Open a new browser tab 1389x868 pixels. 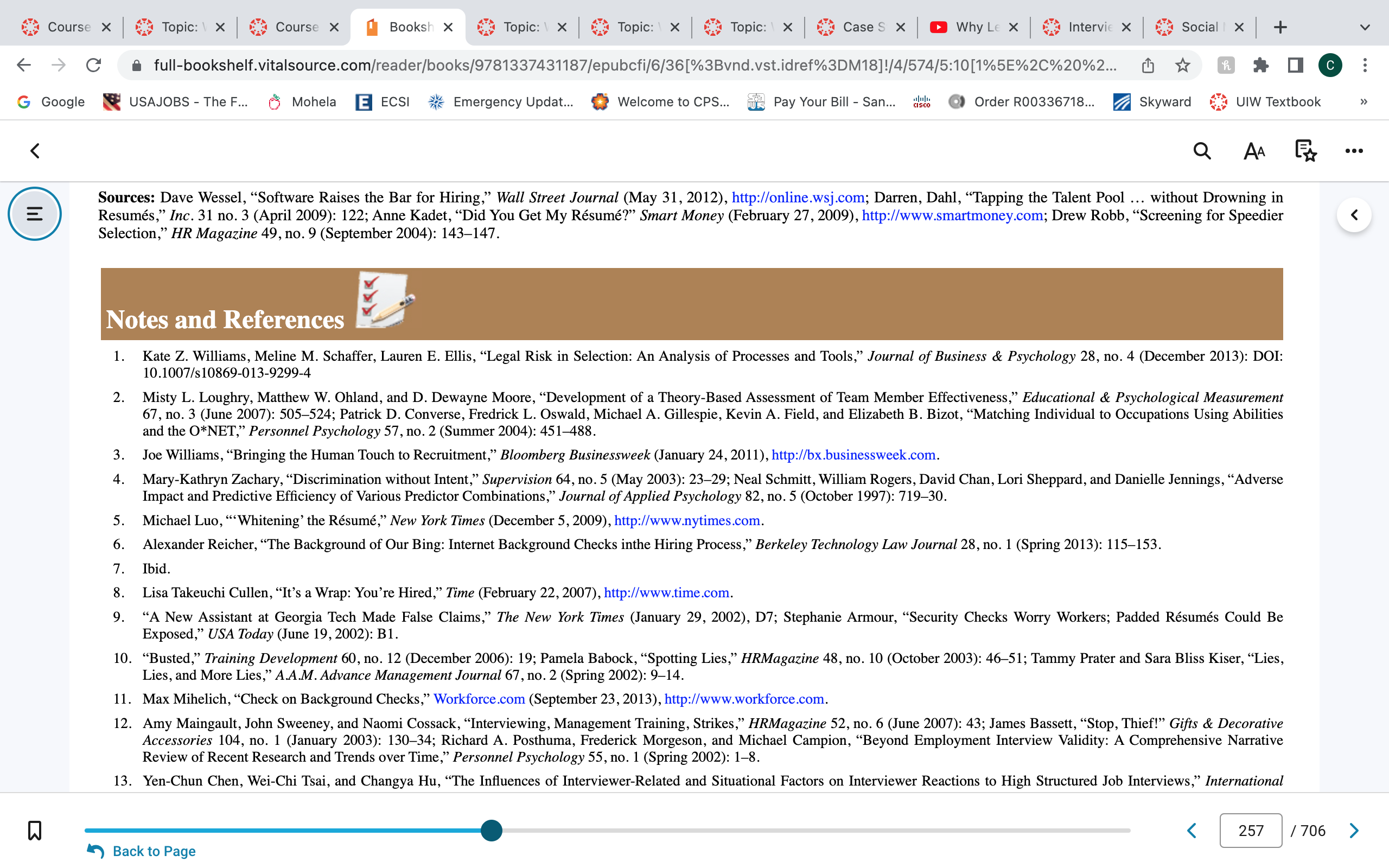pos(1280,27)
